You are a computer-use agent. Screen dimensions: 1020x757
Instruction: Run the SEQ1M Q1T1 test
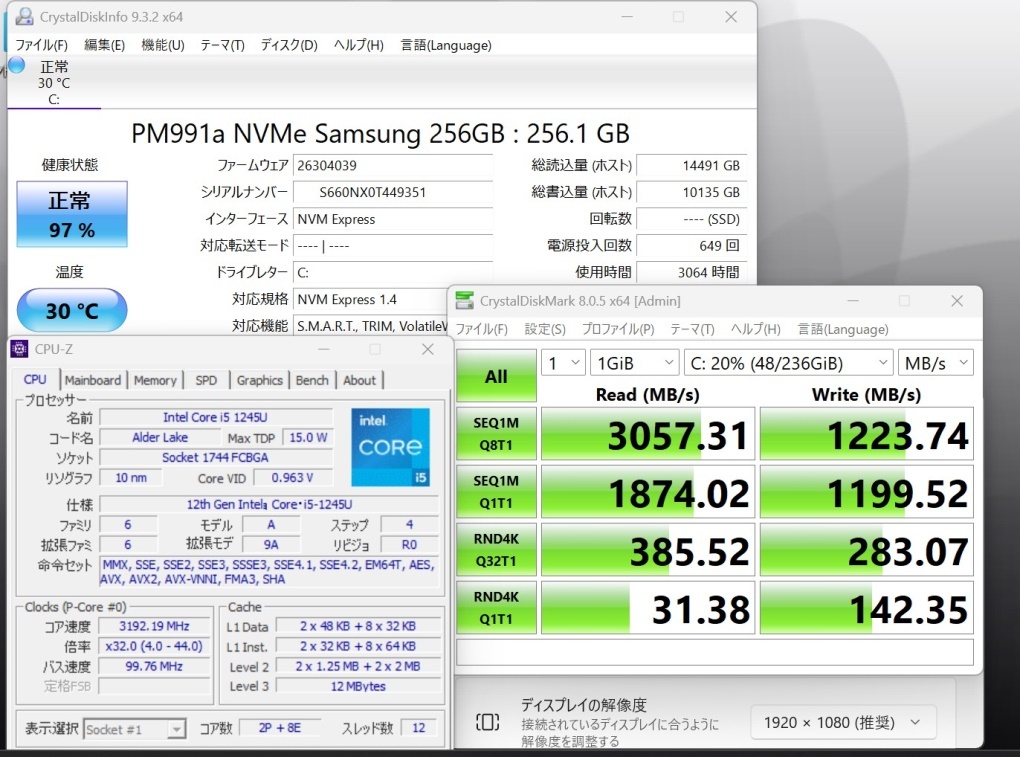pos(496,492)
